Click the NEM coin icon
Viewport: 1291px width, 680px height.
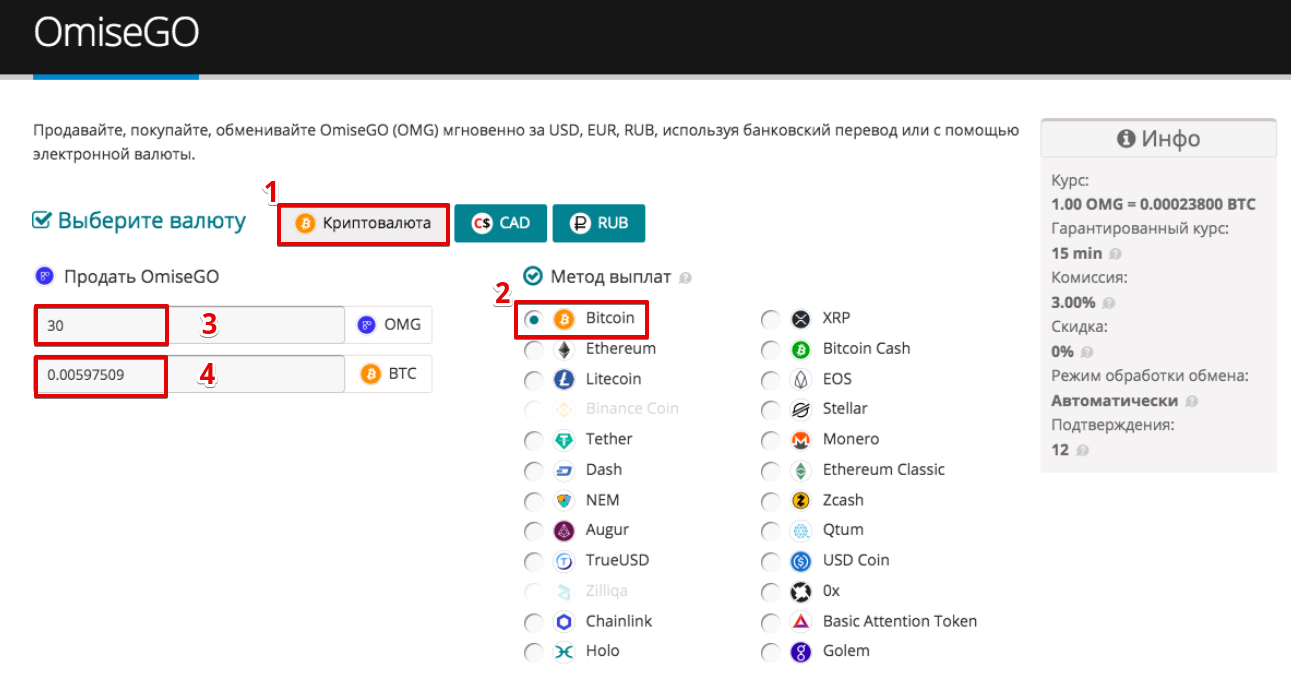click(x=564, y=500)
